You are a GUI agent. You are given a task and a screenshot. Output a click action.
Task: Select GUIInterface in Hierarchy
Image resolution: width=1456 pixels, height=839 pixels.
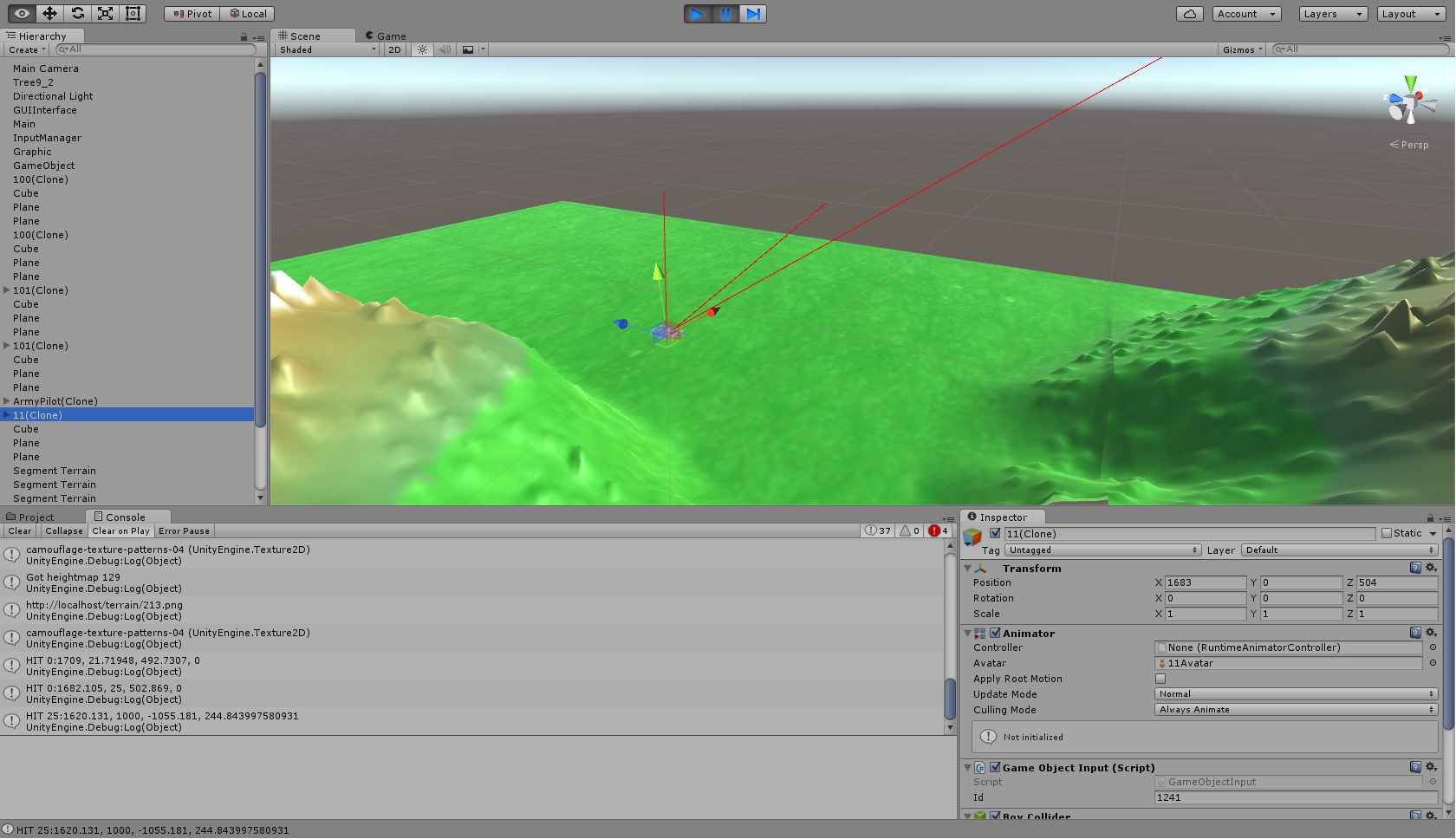(x=44, y=110)
